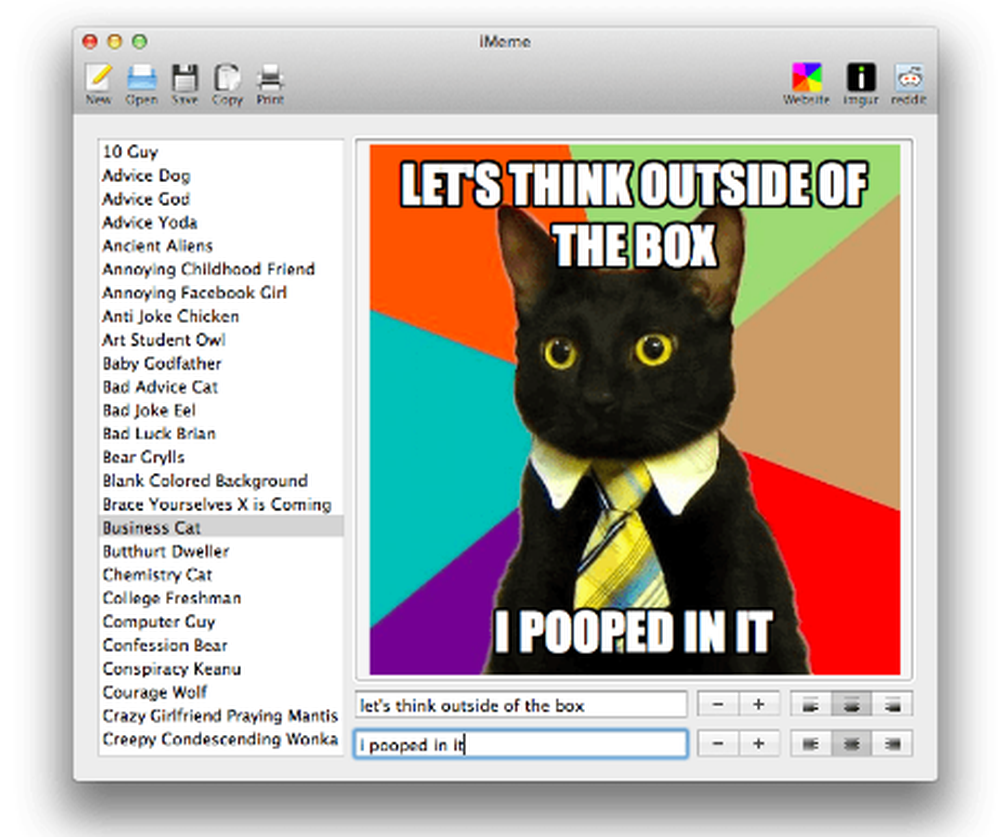Select 'Creepy Condescending Wonka' template
1000x837 pixels.
tap(220, 739)
